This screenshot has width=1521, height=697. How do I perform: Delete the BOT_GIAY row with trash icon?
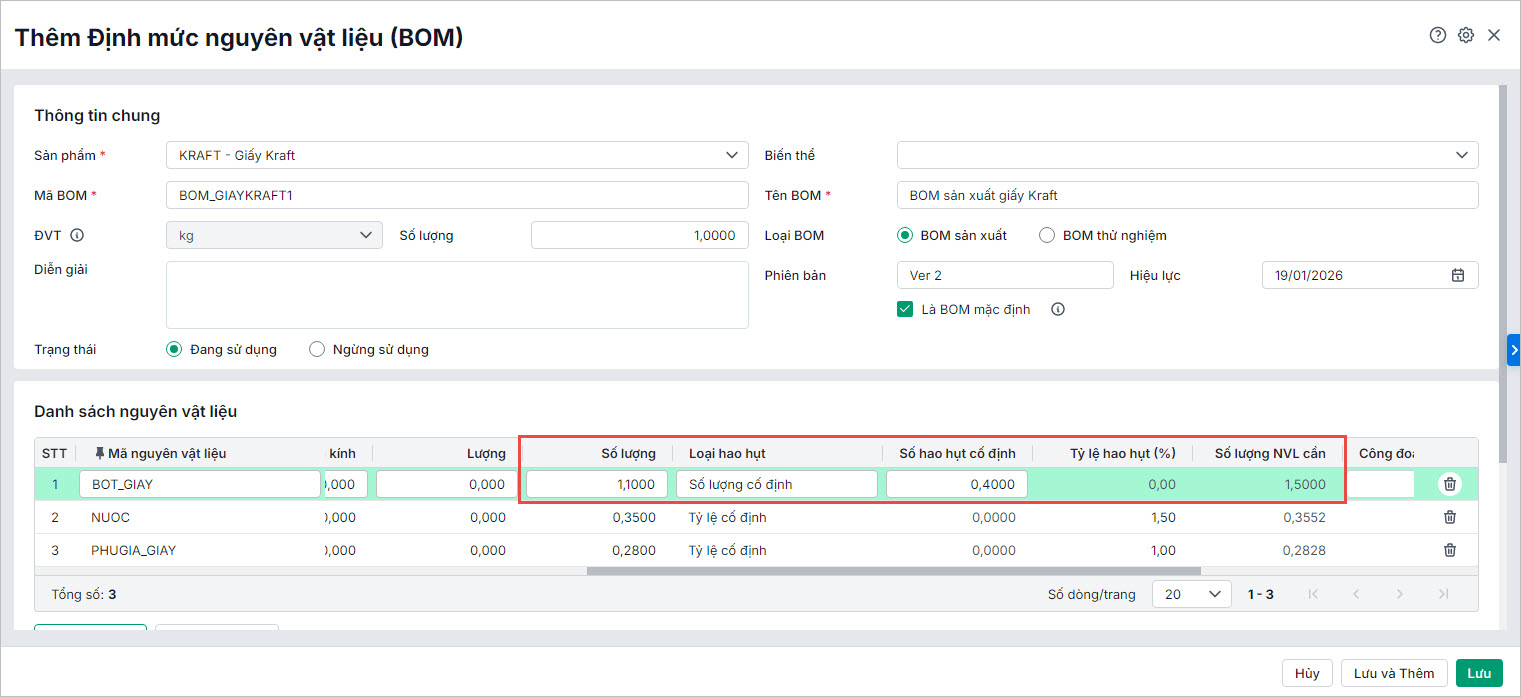(1449, 484)
